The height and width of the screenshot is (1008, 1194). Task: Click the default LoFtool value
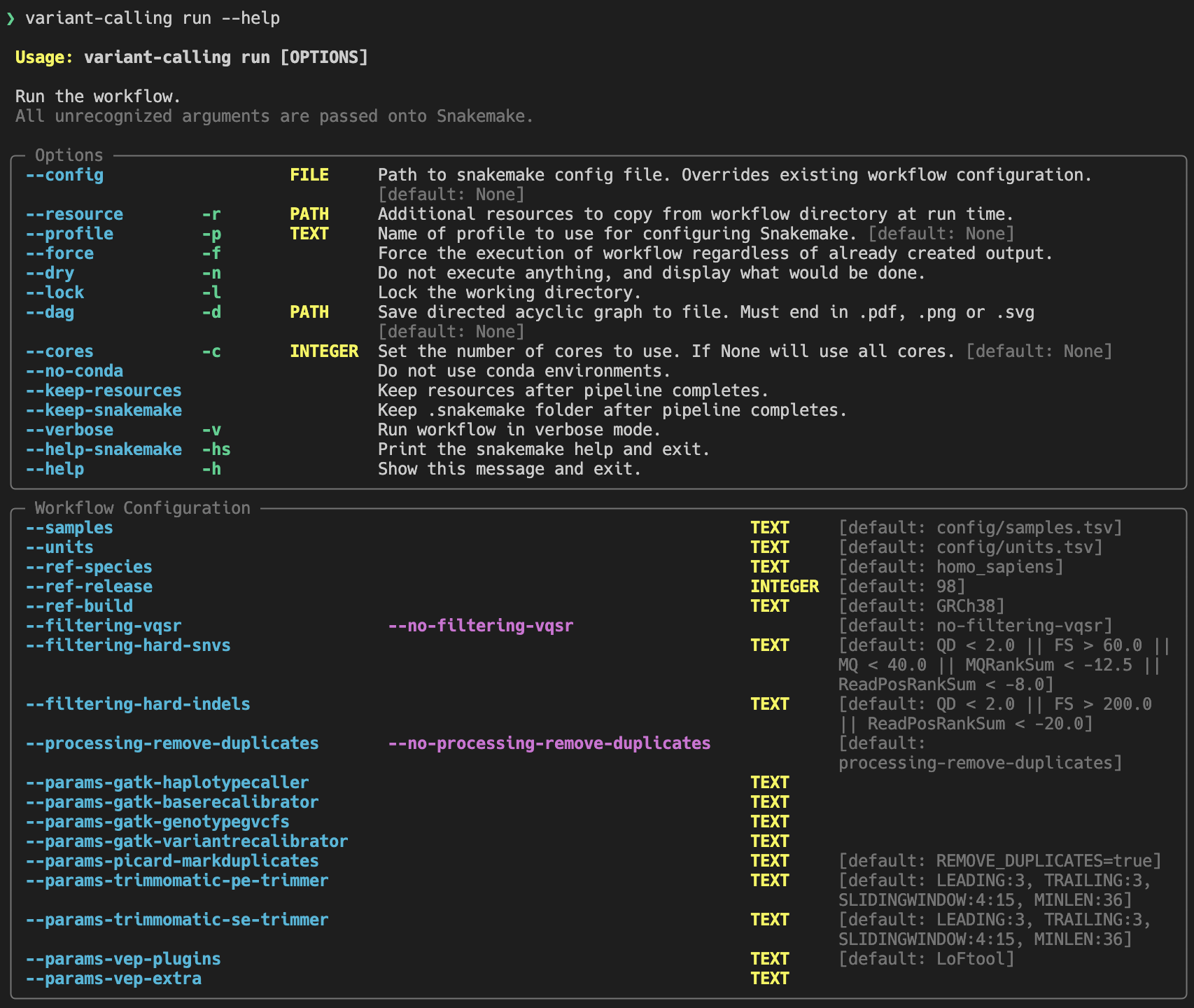[927, 959]
